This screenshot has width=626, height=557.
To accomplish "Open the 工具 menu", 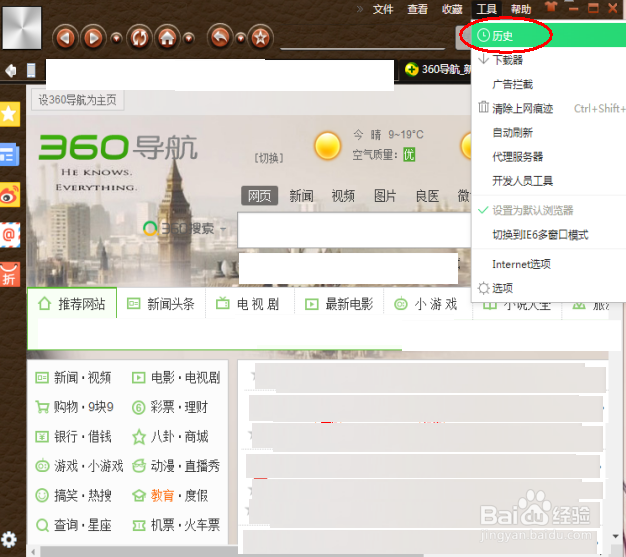I will tap(486, 9).
